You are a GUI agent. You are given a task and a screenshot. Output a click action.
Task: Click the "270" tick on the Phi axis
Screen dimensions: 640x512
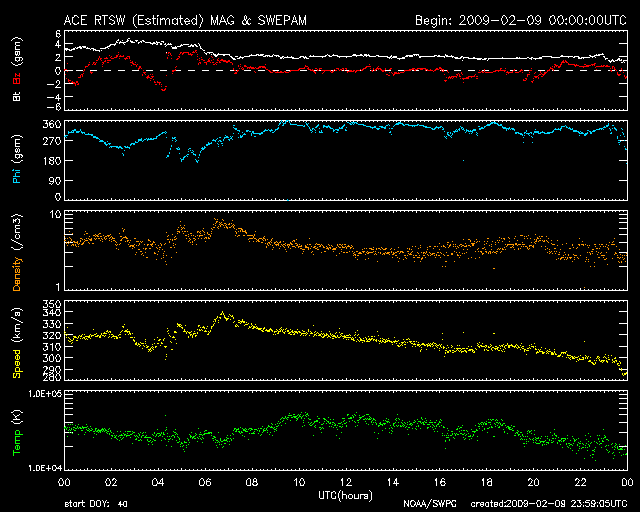click(52, 141)
